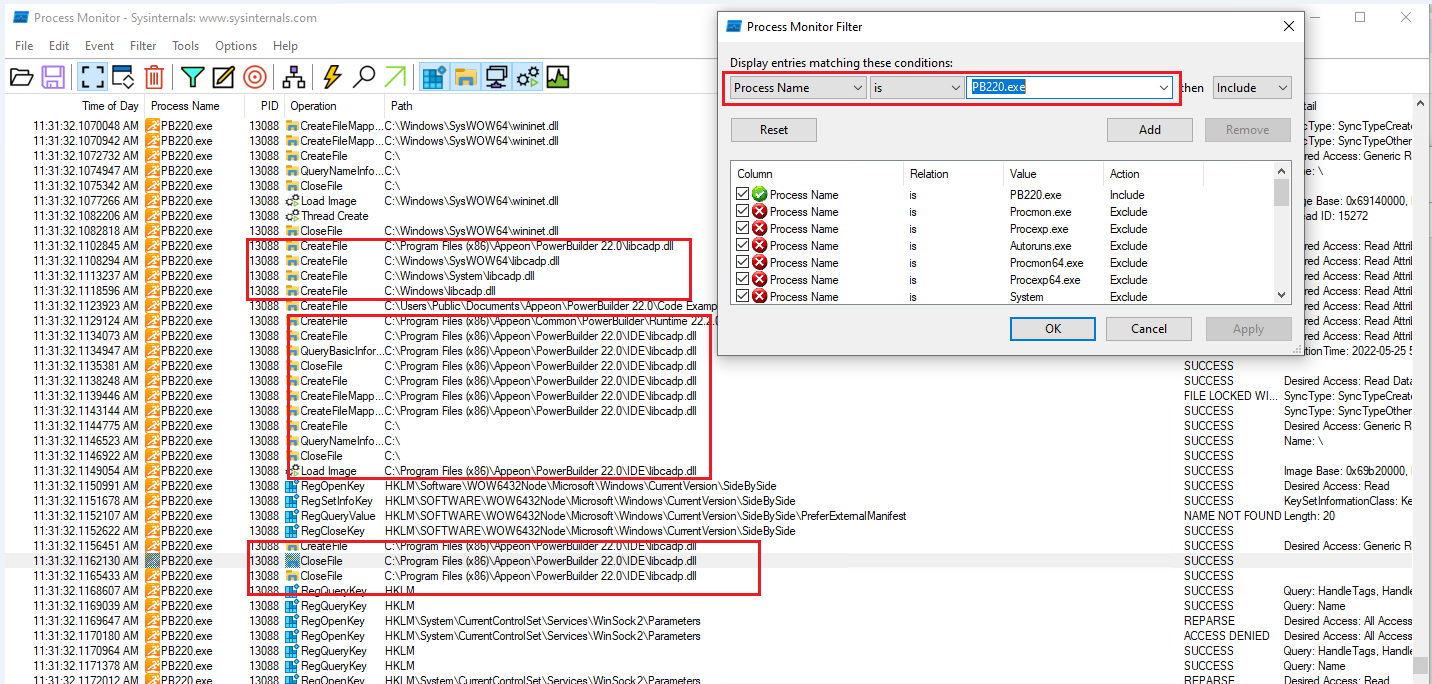This screenshot has height=684, width=1432.
Task: Cancel the Process Monitor Filter dialog
Action: pos(1149,329)
